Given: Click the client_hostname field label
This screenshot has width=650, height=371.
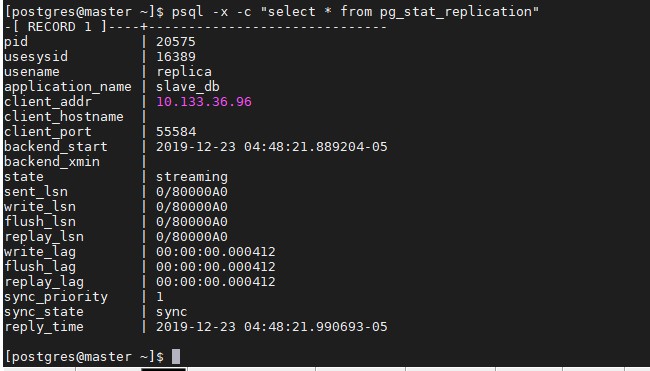Looking at the screenshot, I should [x=64, y=117].
